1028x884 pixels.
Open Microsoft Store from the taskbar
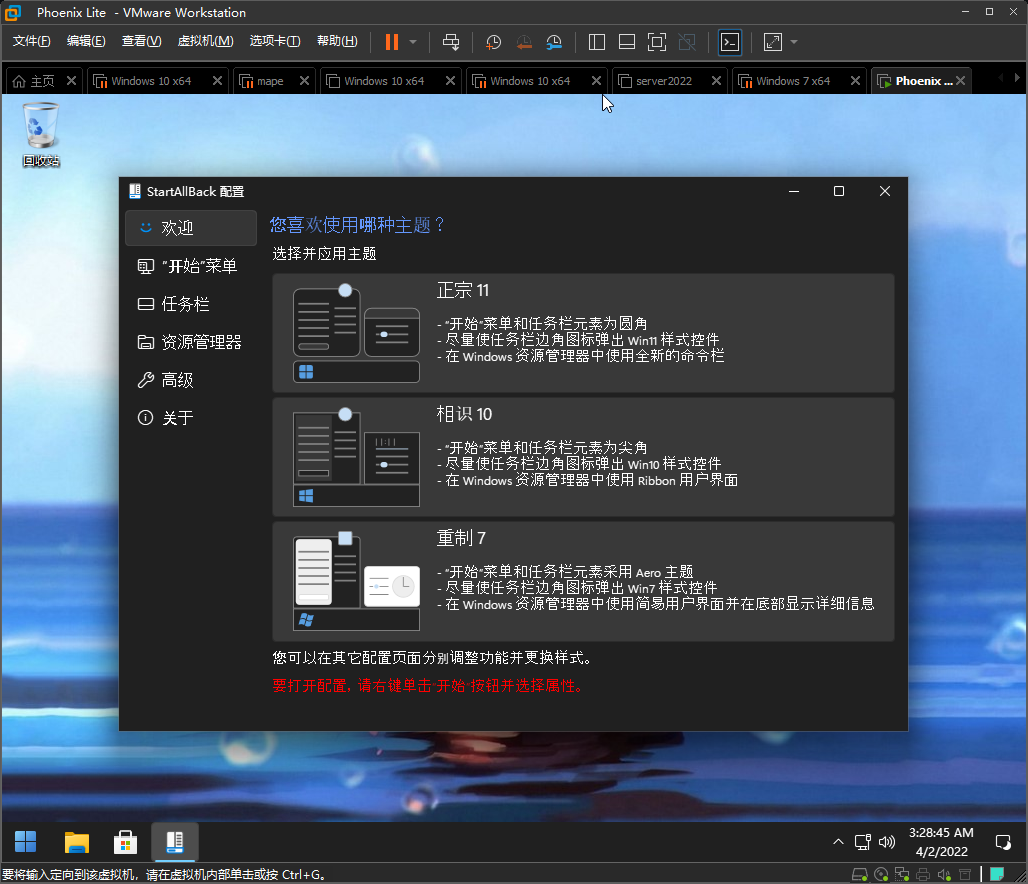point(125,842)
